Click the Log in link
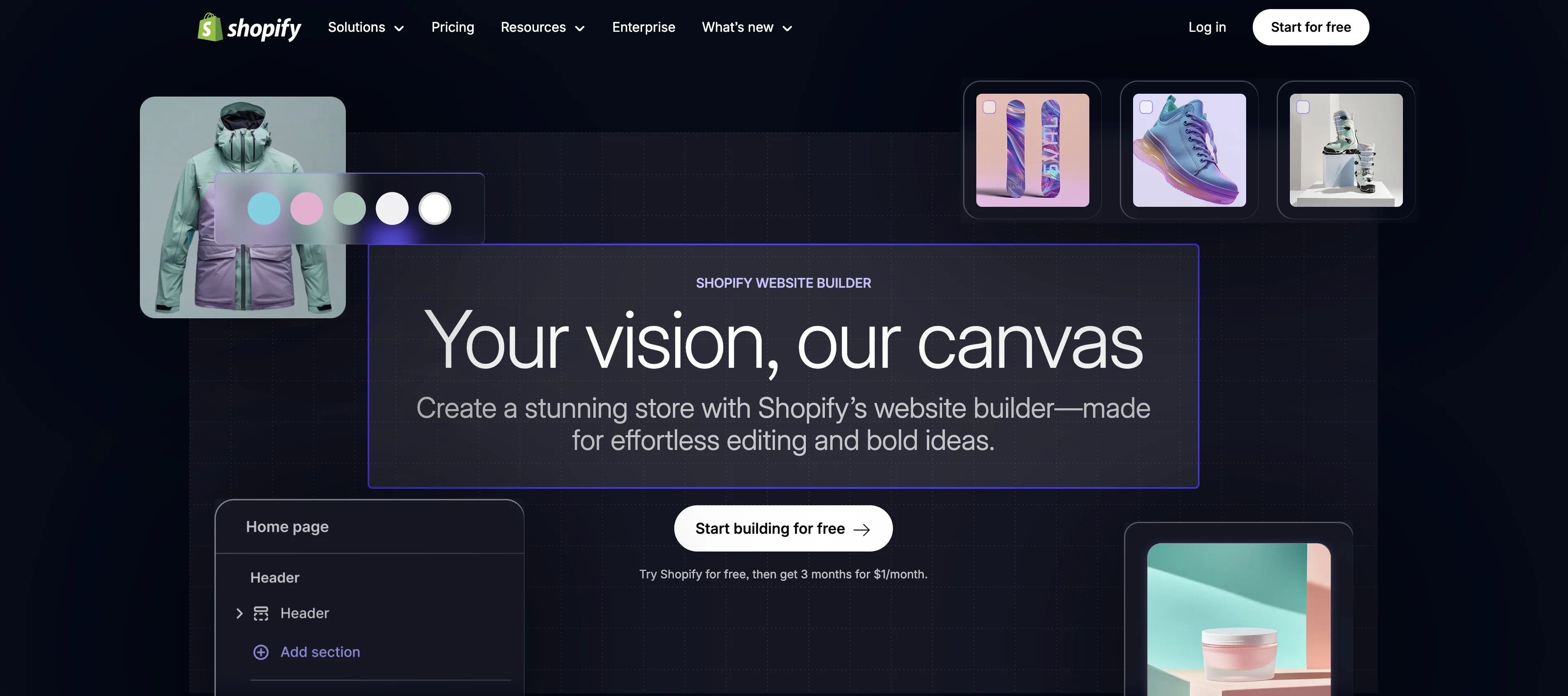 click(x=1207, y=27)
